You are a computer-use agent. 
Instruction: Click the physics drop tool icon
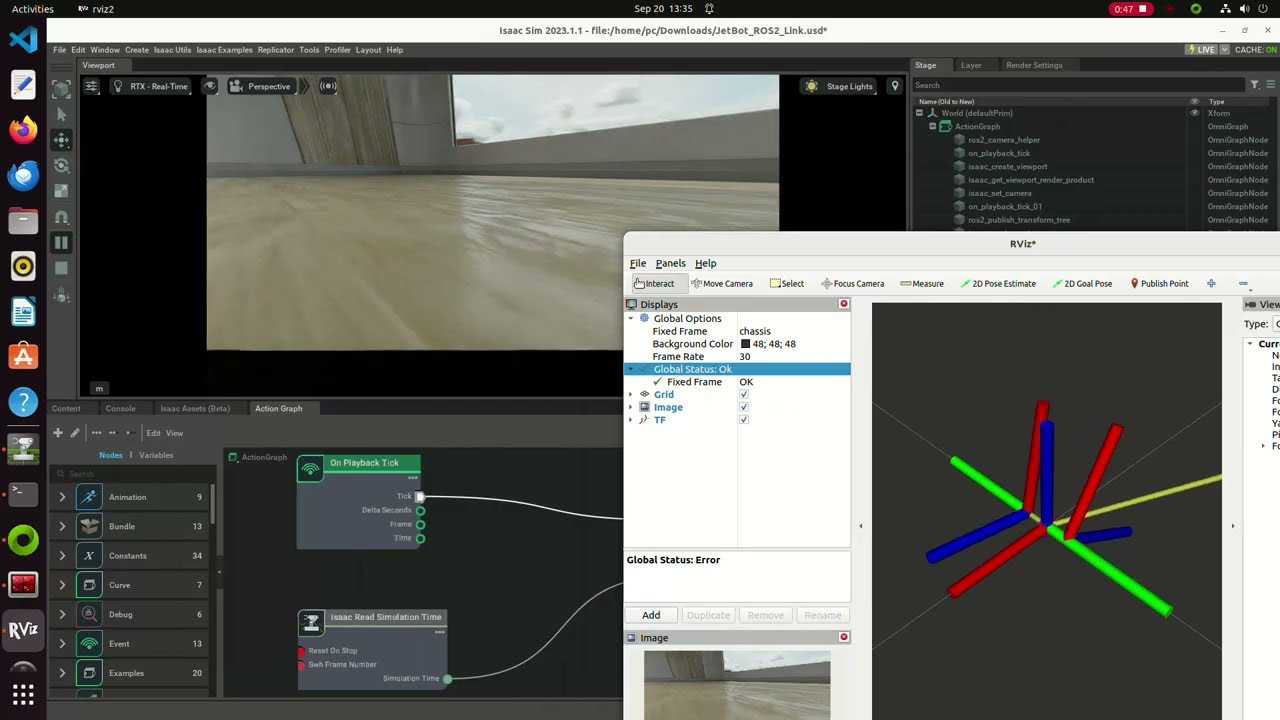(61, 295)
